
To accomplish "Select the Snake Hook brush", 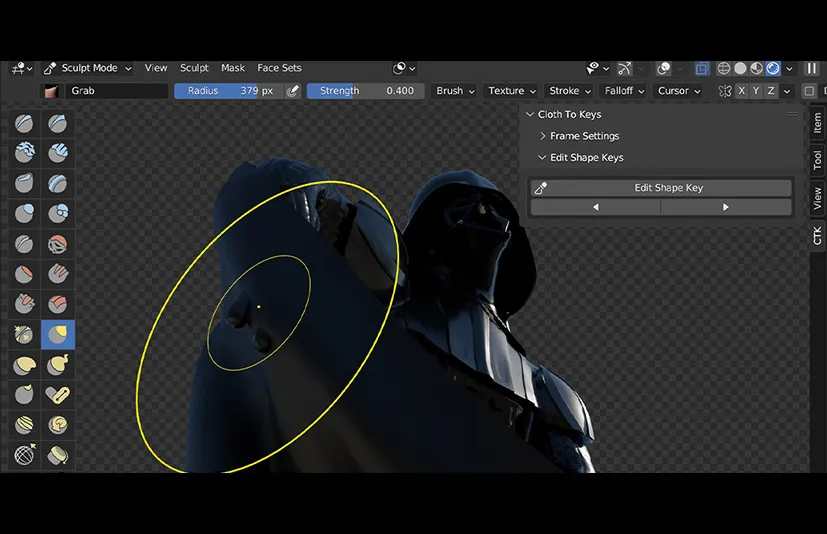I will tap(57, 365).
